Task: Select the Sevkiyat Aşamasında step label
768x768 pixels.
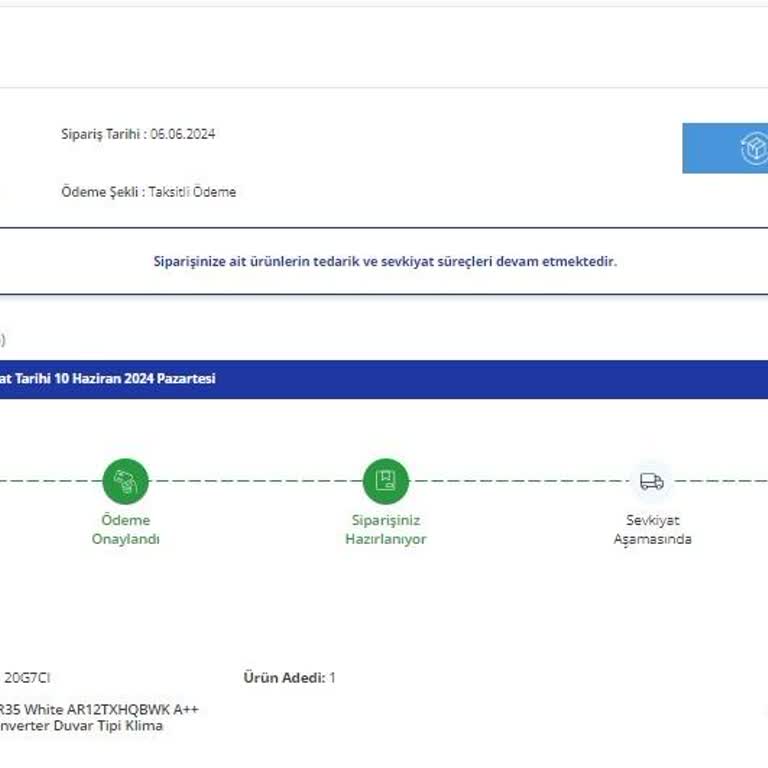Action: (x=651, y=530)
